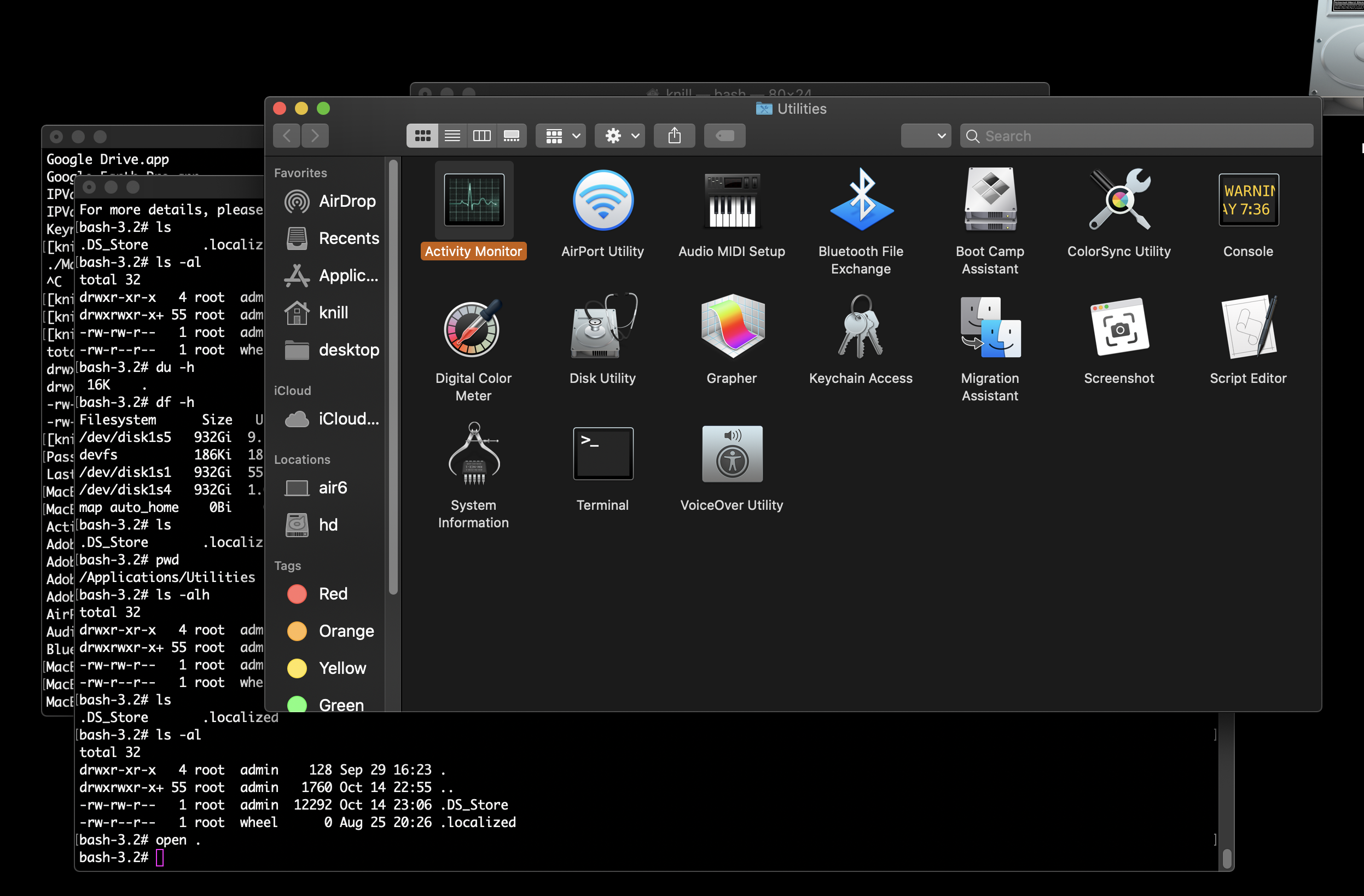
Task: Select the ColorSync Utility icon
Action: pos(1119,200)
